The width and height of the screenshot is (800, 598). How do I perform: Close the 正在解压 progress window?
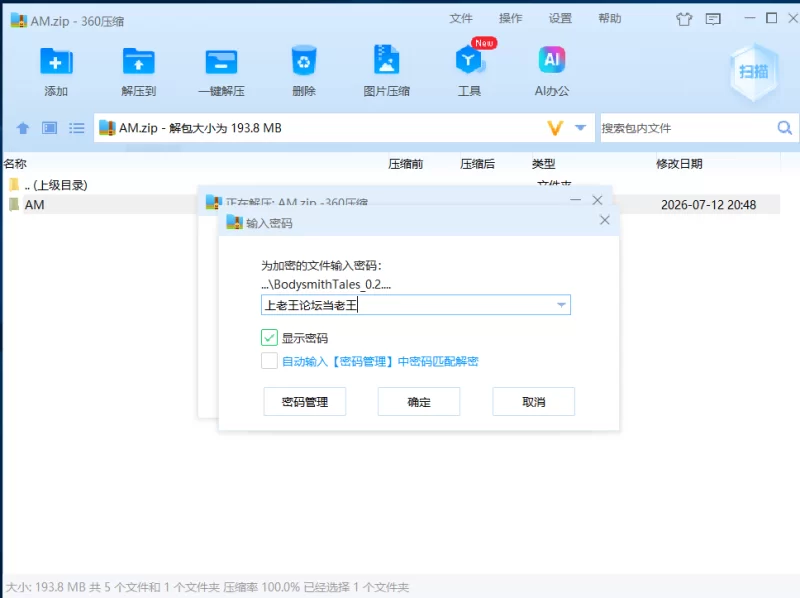tap(597, 200)
